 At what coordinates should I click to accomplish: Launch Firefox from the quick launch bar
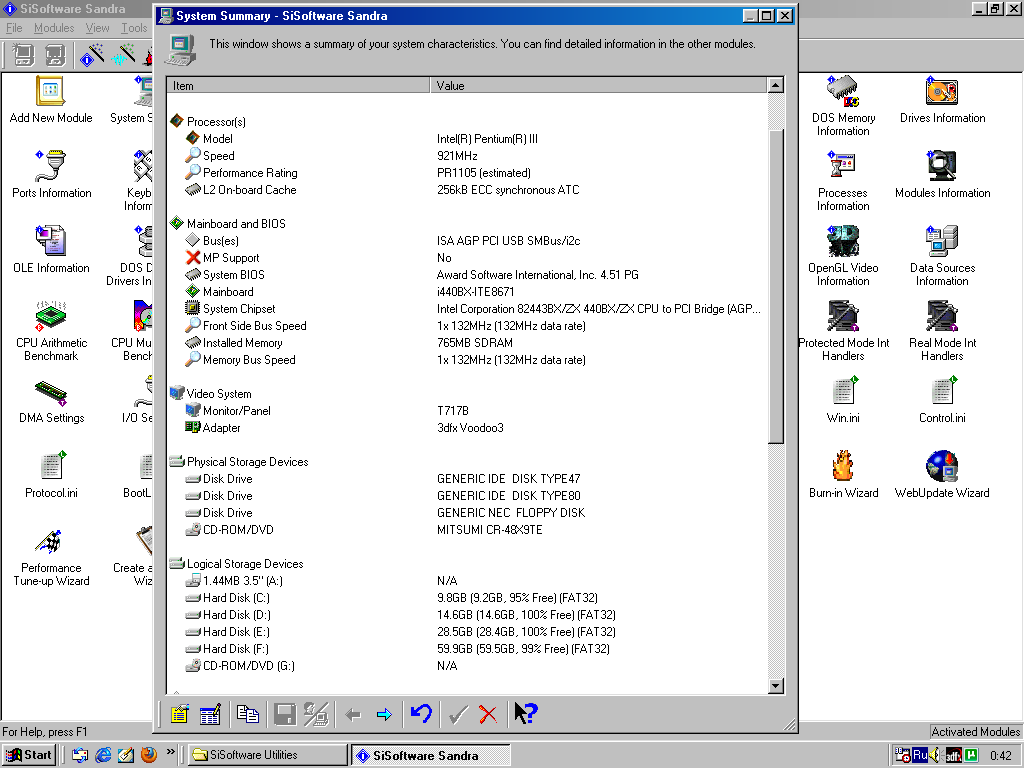pyautogui.click(x=149, y=755)
